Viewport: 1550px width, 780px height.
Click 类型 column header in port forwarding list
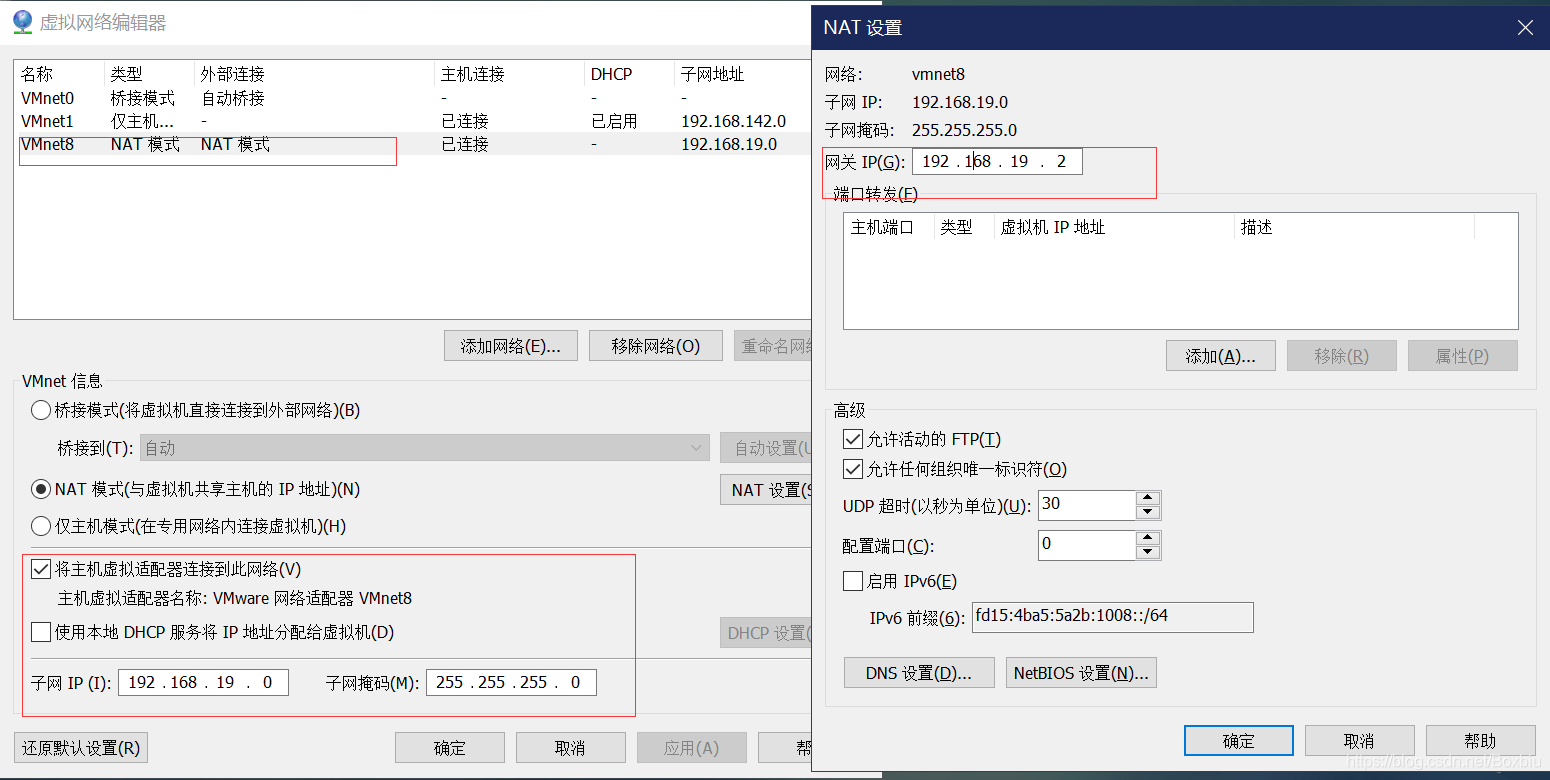click(964, 227)
